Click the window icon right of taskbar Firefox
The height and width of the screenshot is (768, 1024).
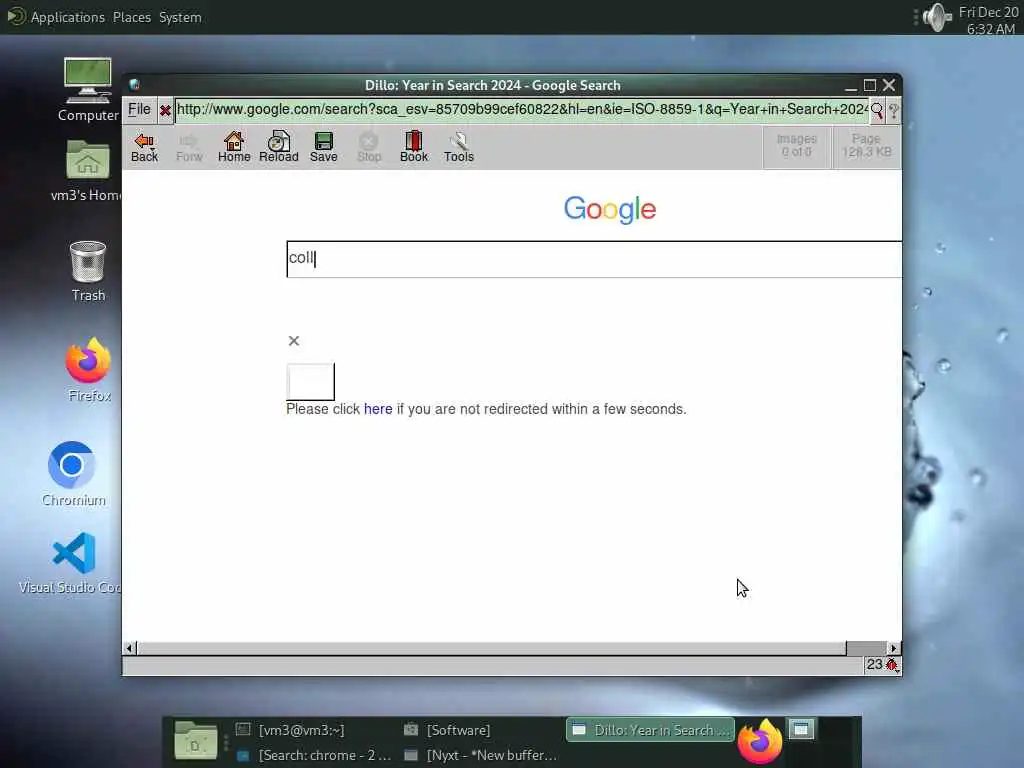click(801, 729)
